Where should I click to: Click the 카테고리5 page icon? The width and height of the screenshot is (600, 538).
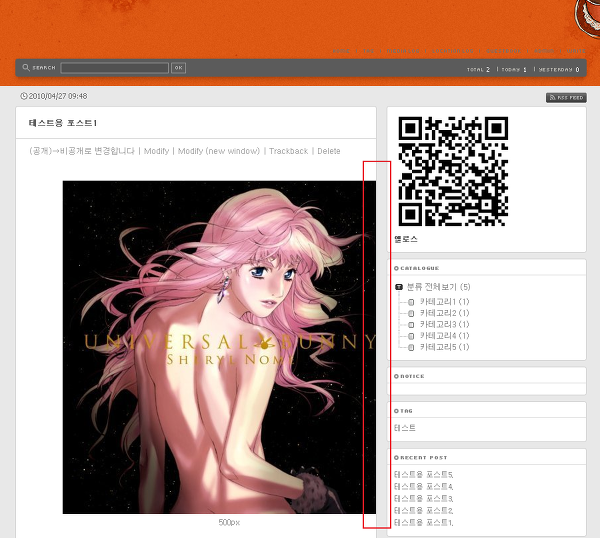point(411,348)
